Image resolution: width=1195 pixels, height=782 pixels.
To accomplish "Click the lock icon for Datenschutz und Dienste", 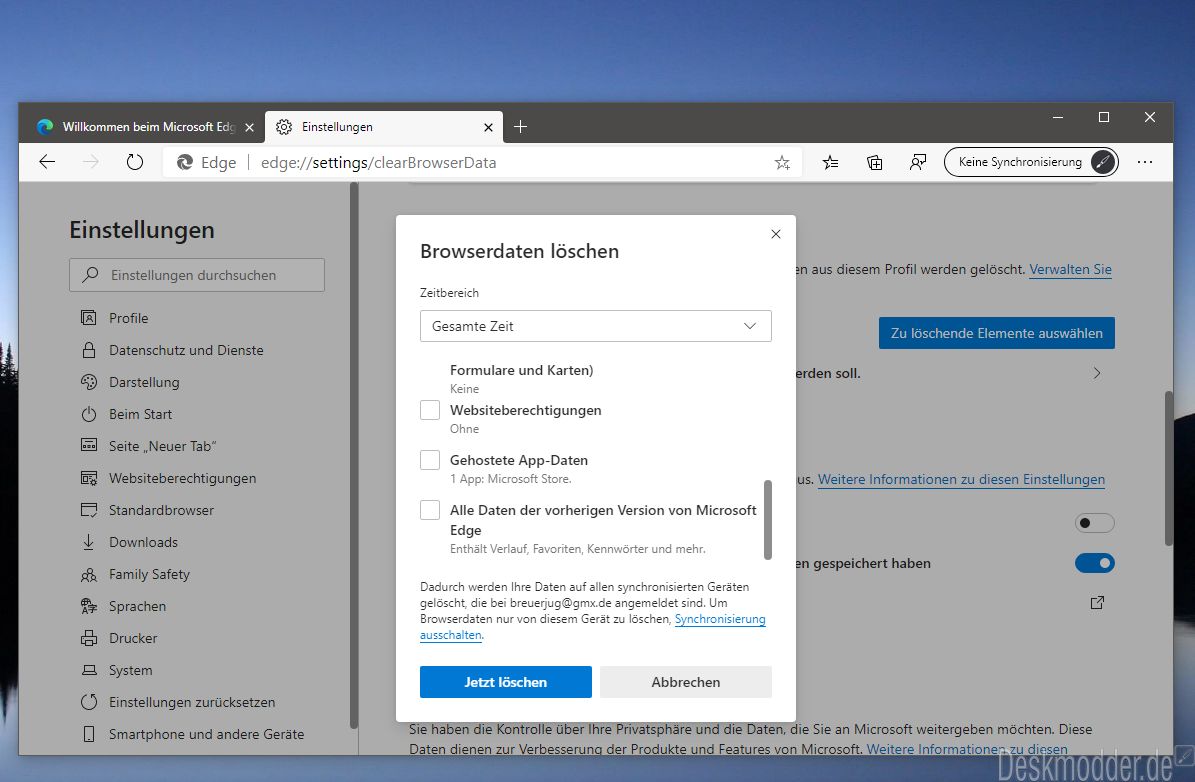I will tap(89, 350).
